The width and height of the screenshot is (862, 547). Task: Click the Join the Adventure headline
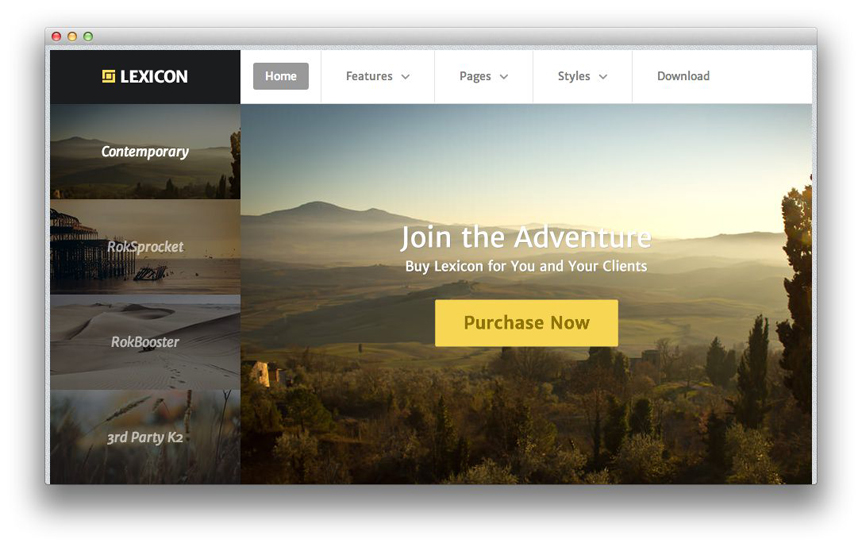pyautogui.click(x=526, y=237)
